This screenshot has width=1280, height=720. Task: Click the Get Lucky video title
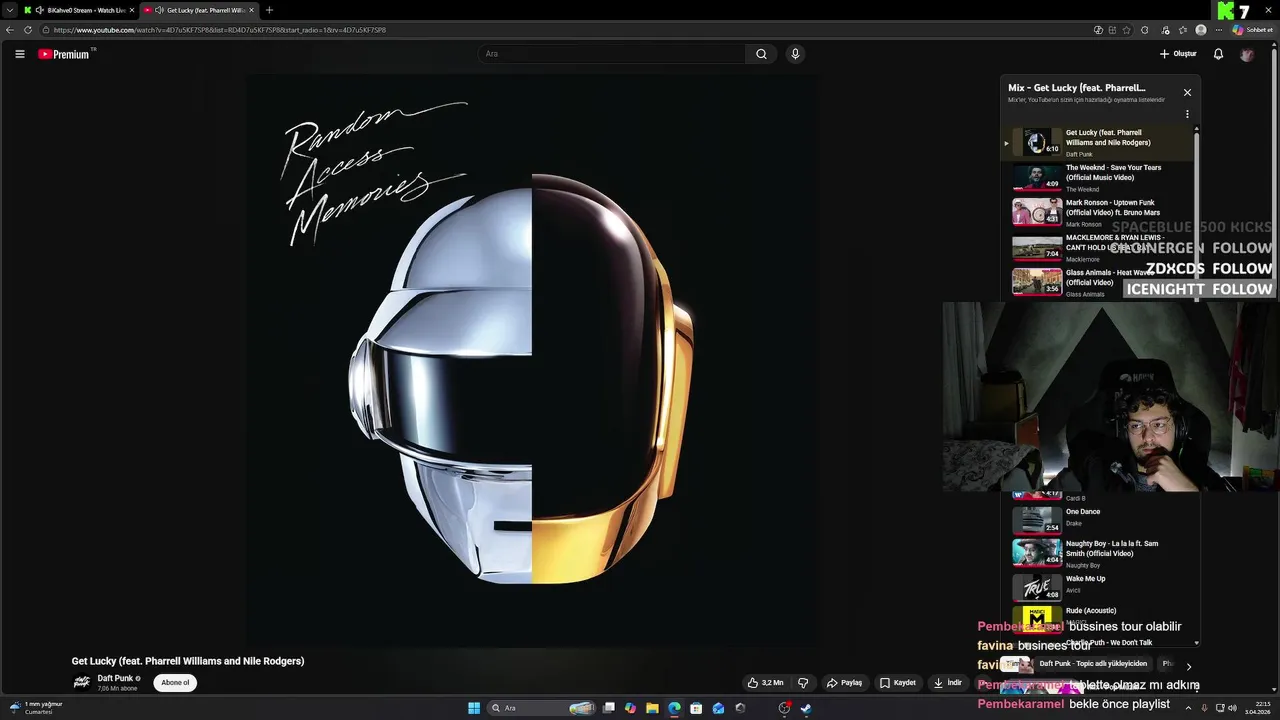click(188, 661)
